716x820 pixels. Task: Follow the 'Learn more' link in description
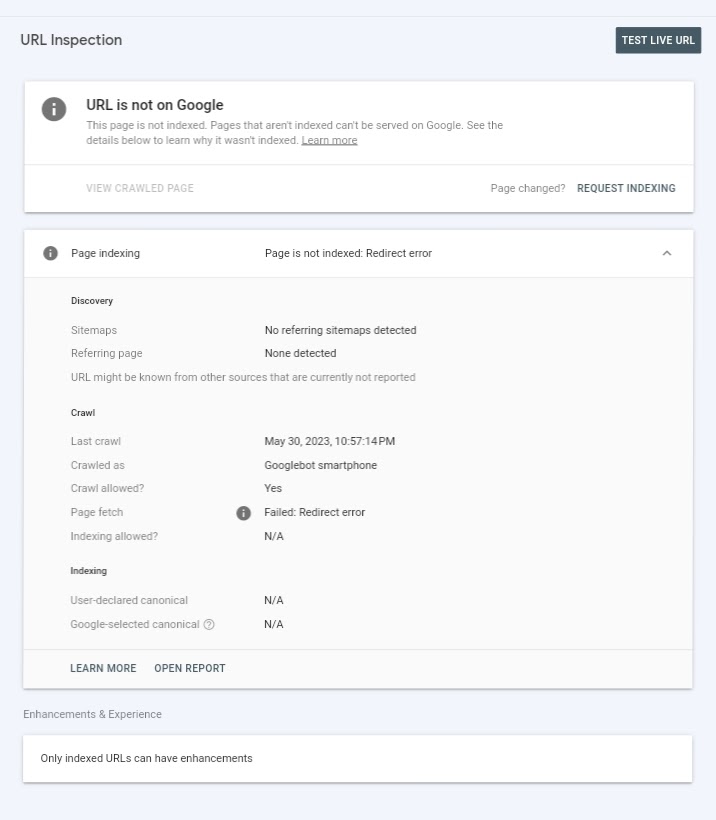(x=329, y=140)
